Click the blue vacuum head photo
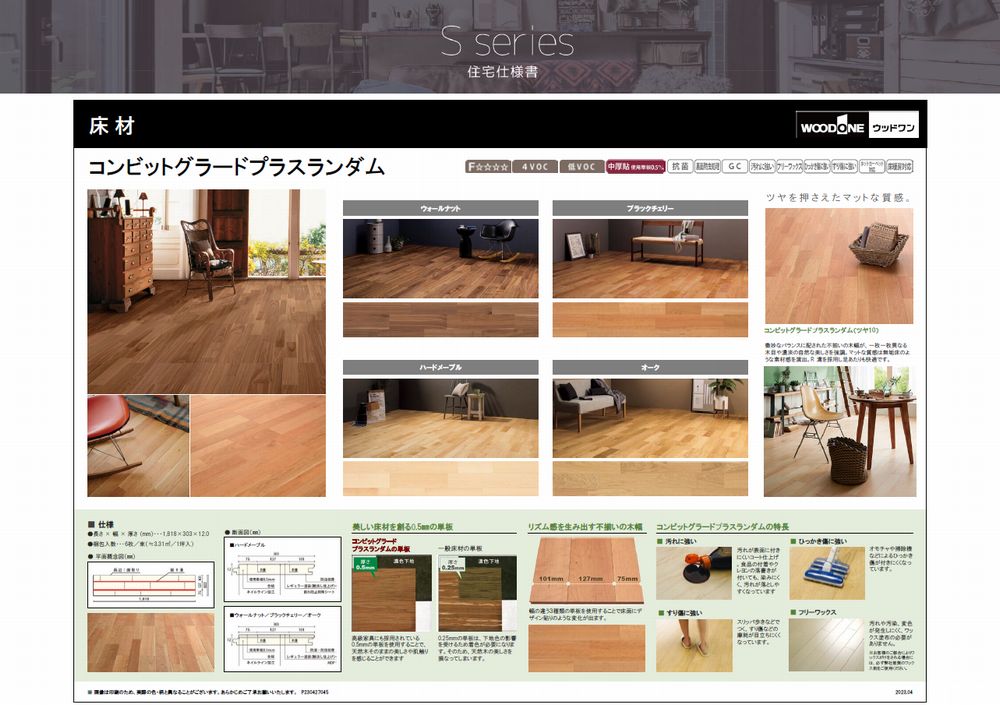This screenshot has height=705, width=1000. pyautogui.click(x=827, y=573)
